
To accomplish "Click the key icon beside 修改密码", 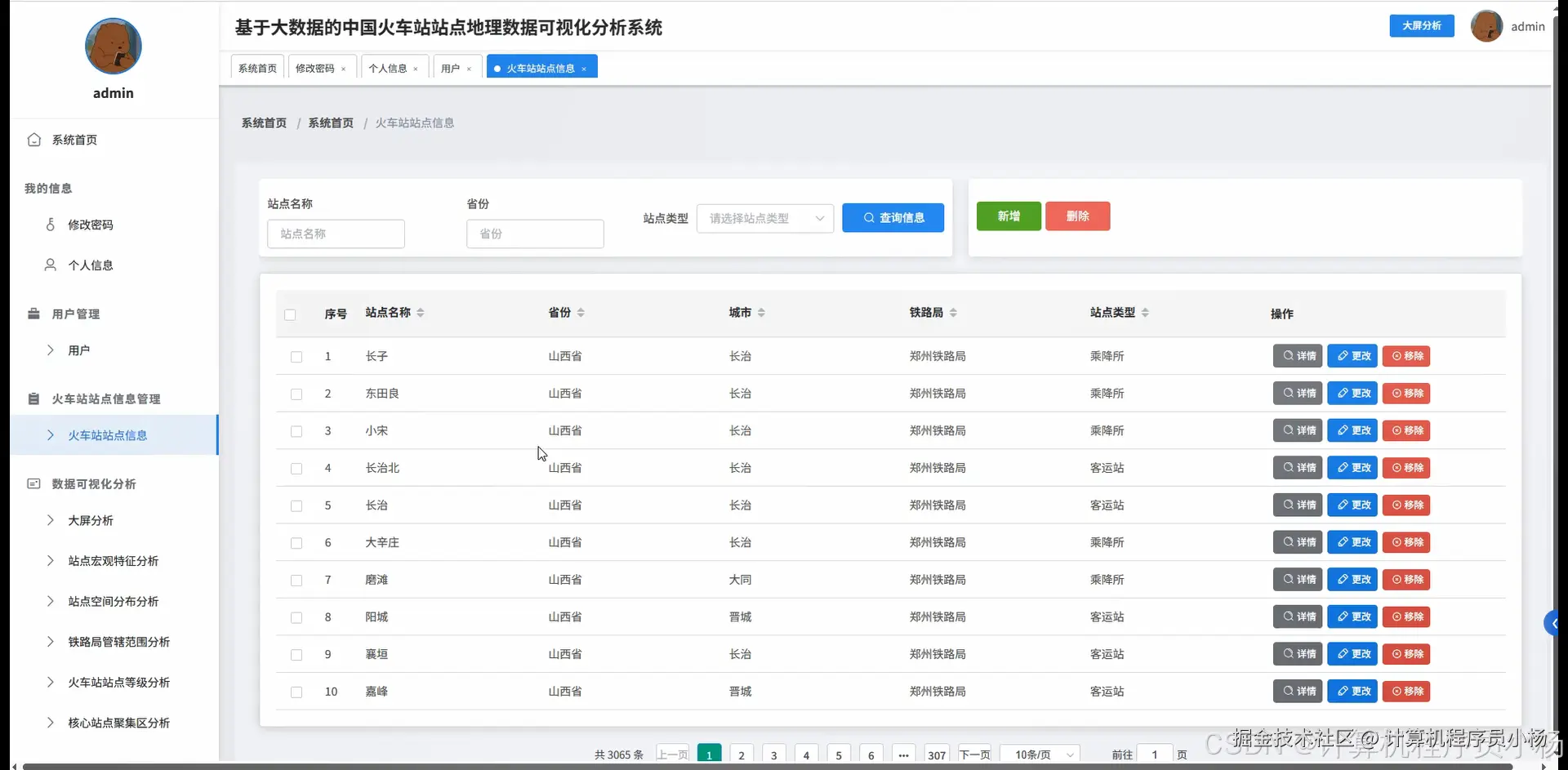I will (51, 225).
